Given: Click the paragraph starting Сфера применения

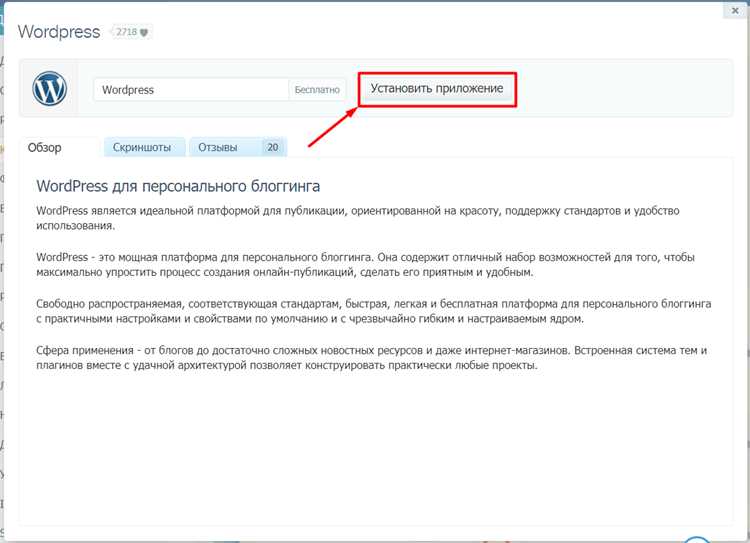Looking at the screenshot, I should click(372, 357).
